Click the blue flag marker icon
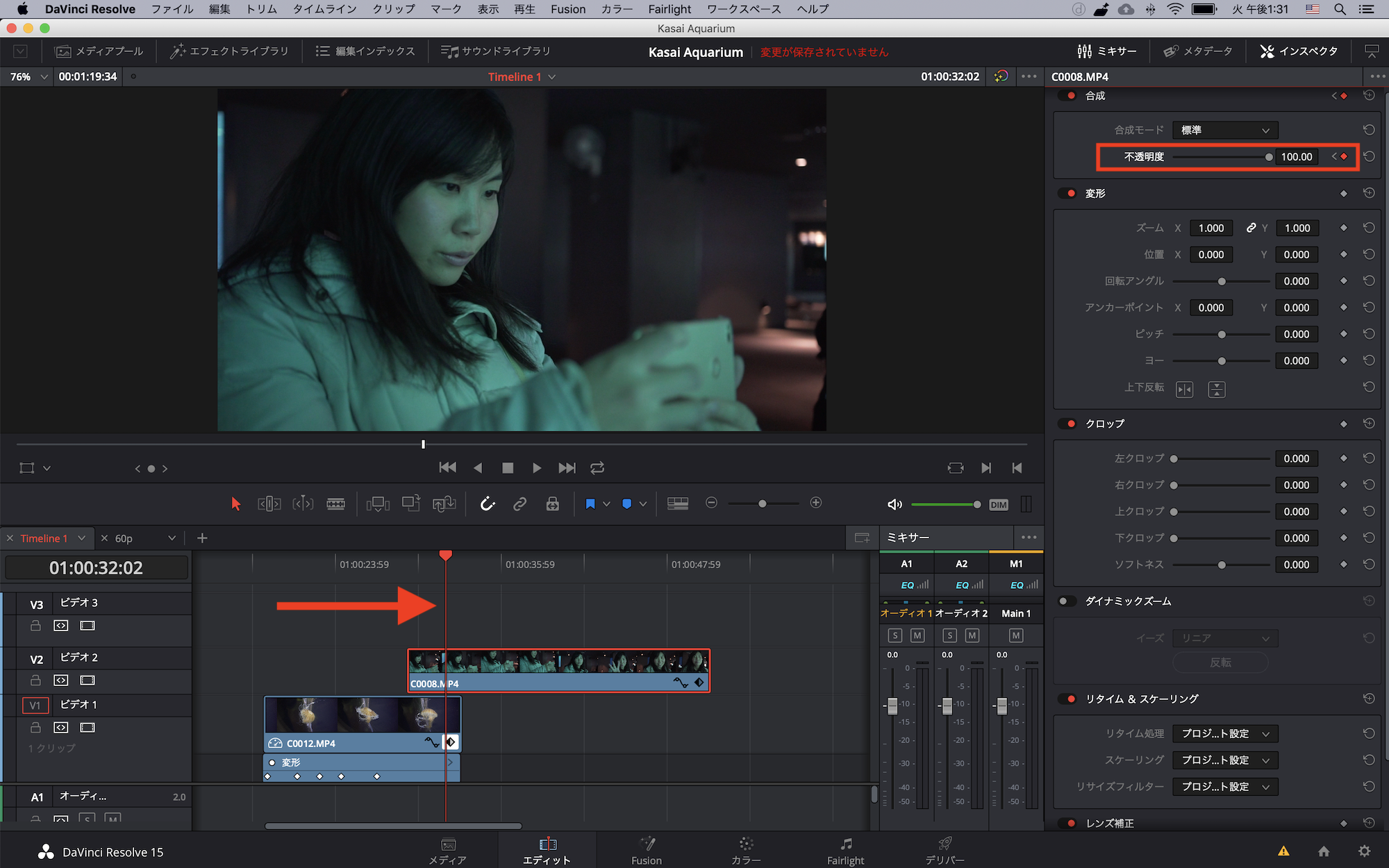Screen dimensions: 1389x868 (x=590, y=503)
